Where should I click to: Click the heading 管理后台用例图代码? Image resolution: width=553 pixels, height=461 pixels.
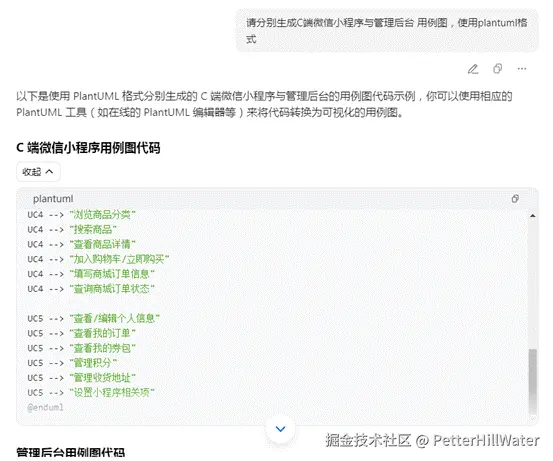pyautogui.click(x=71, y=453)
